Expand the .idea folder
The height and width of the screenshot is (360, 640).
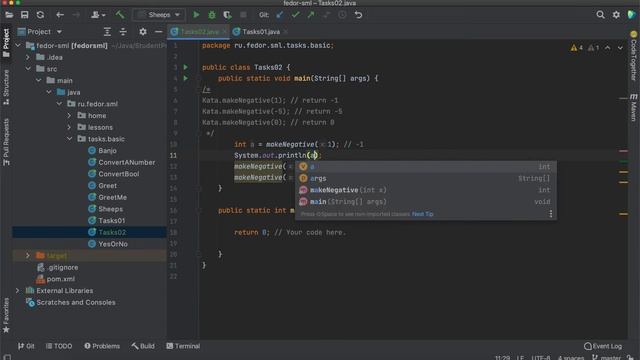coord(28,58)
